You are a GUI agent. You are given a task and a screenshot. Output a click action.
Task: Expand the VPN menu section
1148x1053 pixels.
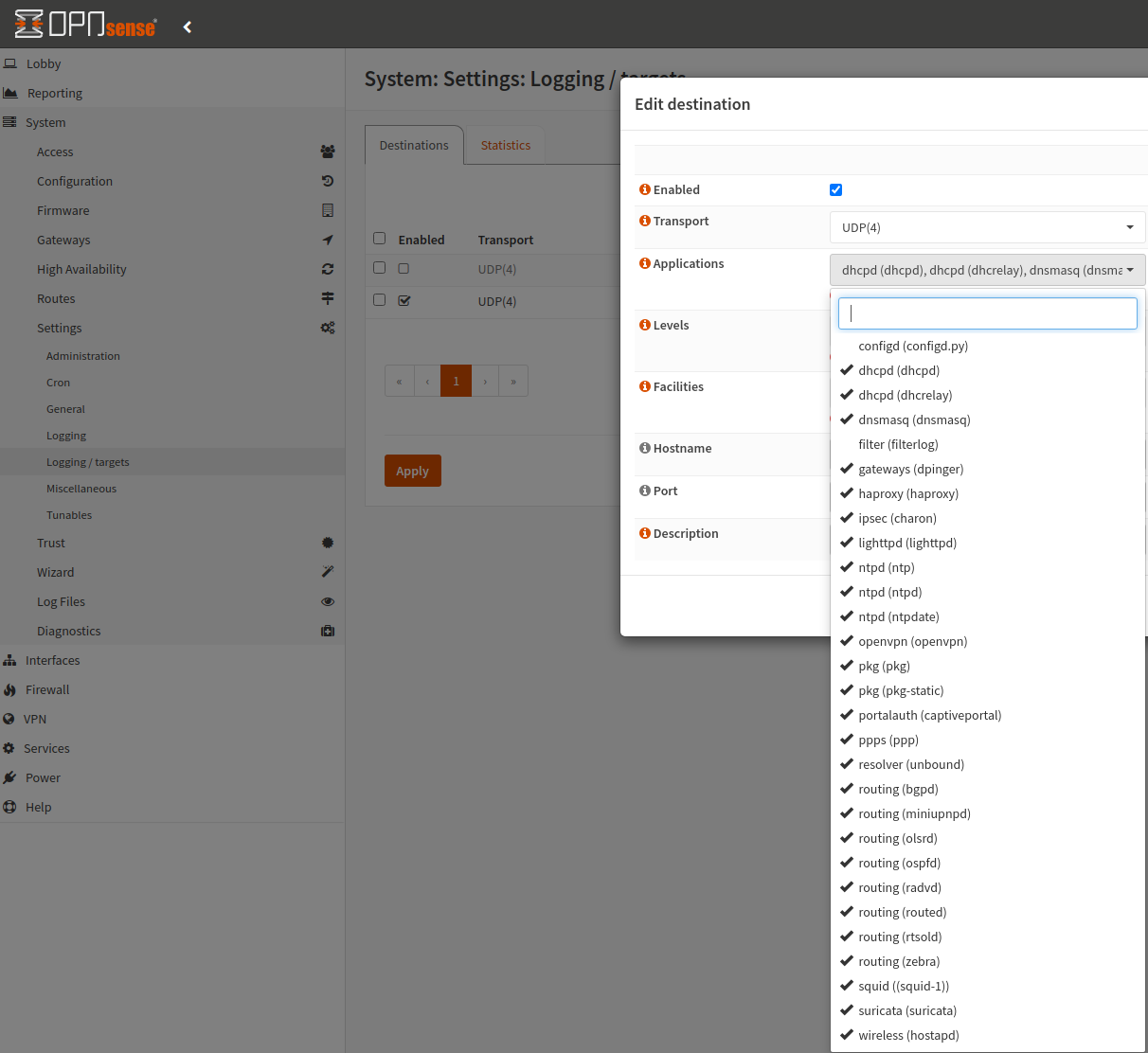pyautogui.click(x=35, y=719)
